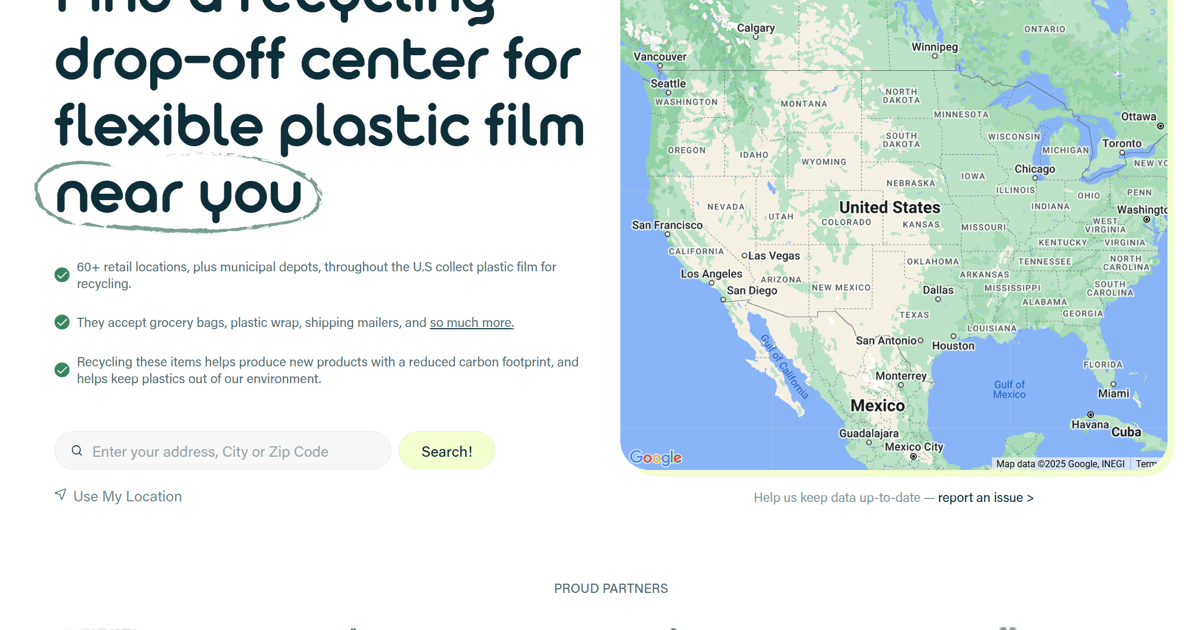Click the magnifier icon in the search field
Screen dimensions: 1200x630
(77, 450)
